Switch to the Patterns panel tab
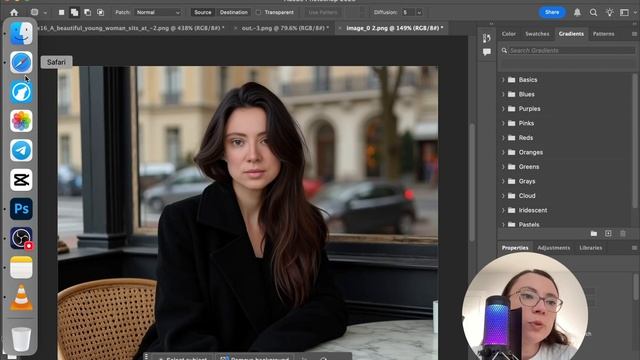This screenshot has width=640, height=360. [x=603, y=34]
